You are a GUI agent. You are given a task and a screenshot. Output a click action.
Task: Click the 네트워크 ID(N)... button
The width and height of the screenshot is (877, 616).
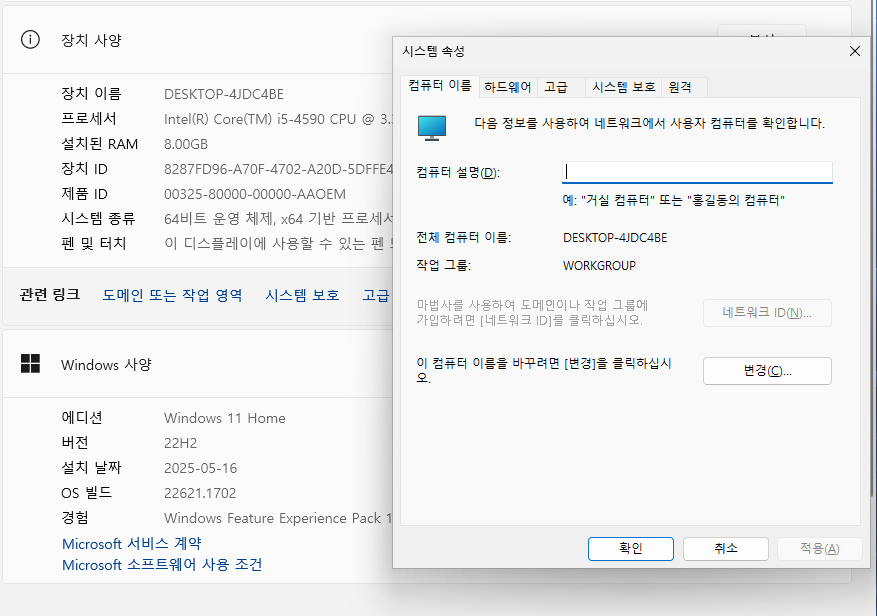pos(767,313)
